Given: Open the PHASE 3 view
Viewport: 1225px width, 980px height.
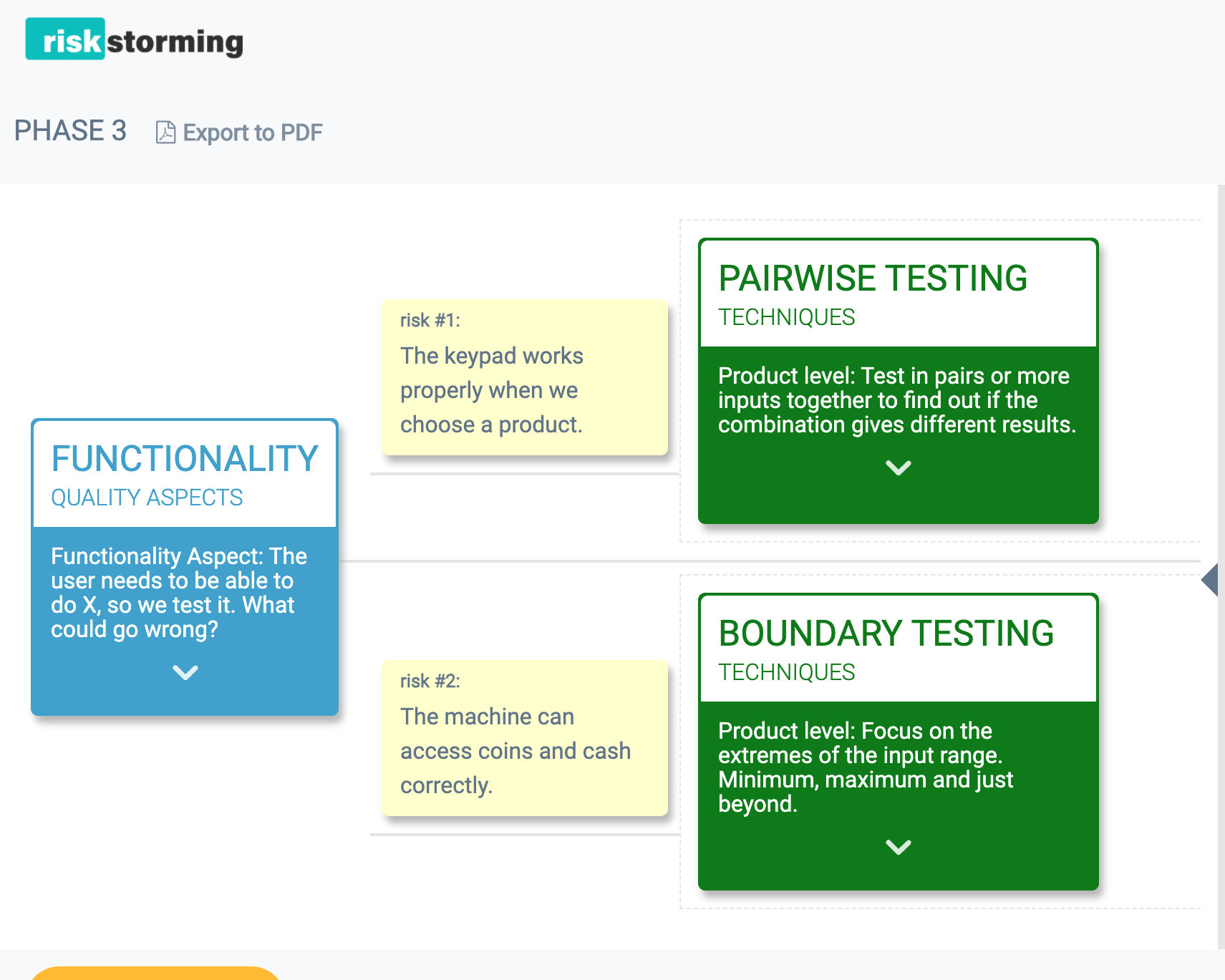Looking at the screenshot, I should 70,131.
